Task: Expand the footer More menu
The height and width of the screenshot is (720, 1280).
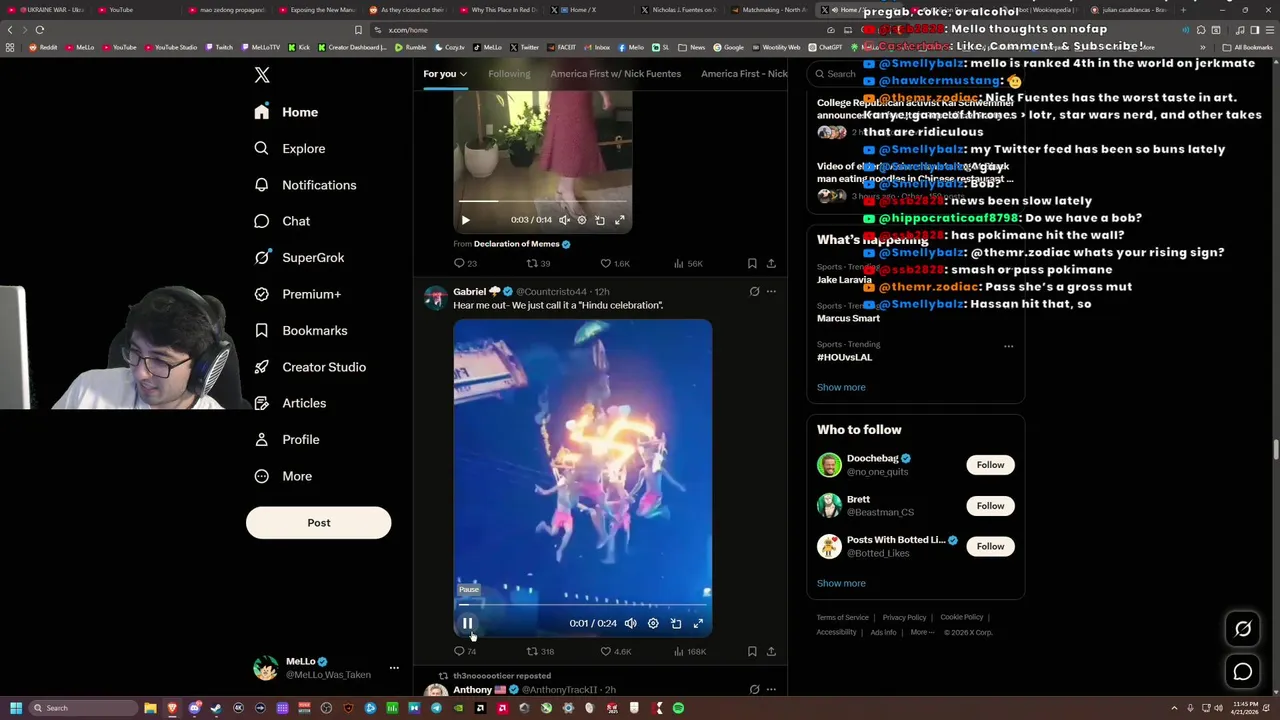Action: point(922,632)
